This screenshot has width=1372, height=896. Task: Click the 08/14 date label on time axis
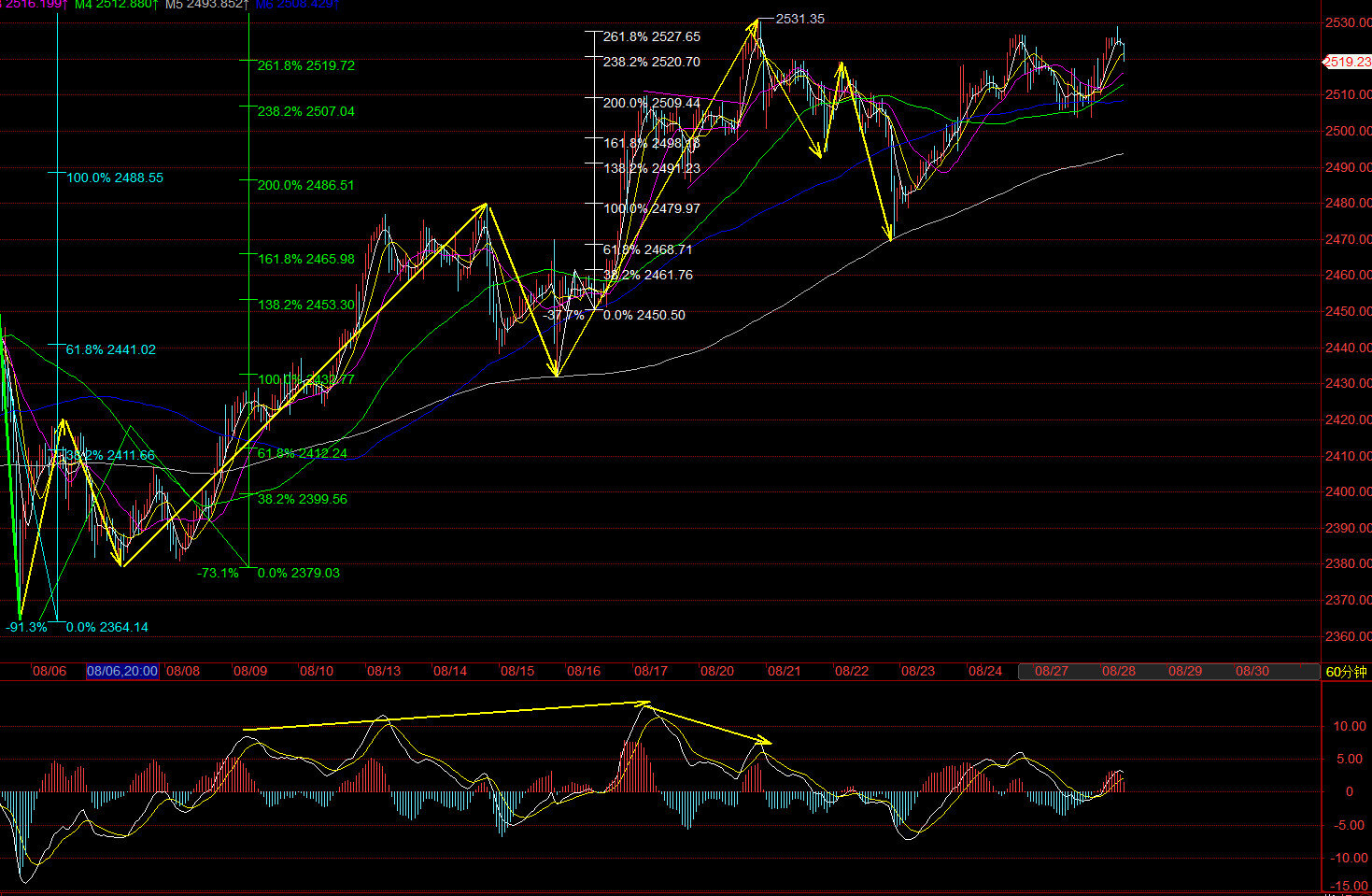pyautogui.click(x=450, y=671)
